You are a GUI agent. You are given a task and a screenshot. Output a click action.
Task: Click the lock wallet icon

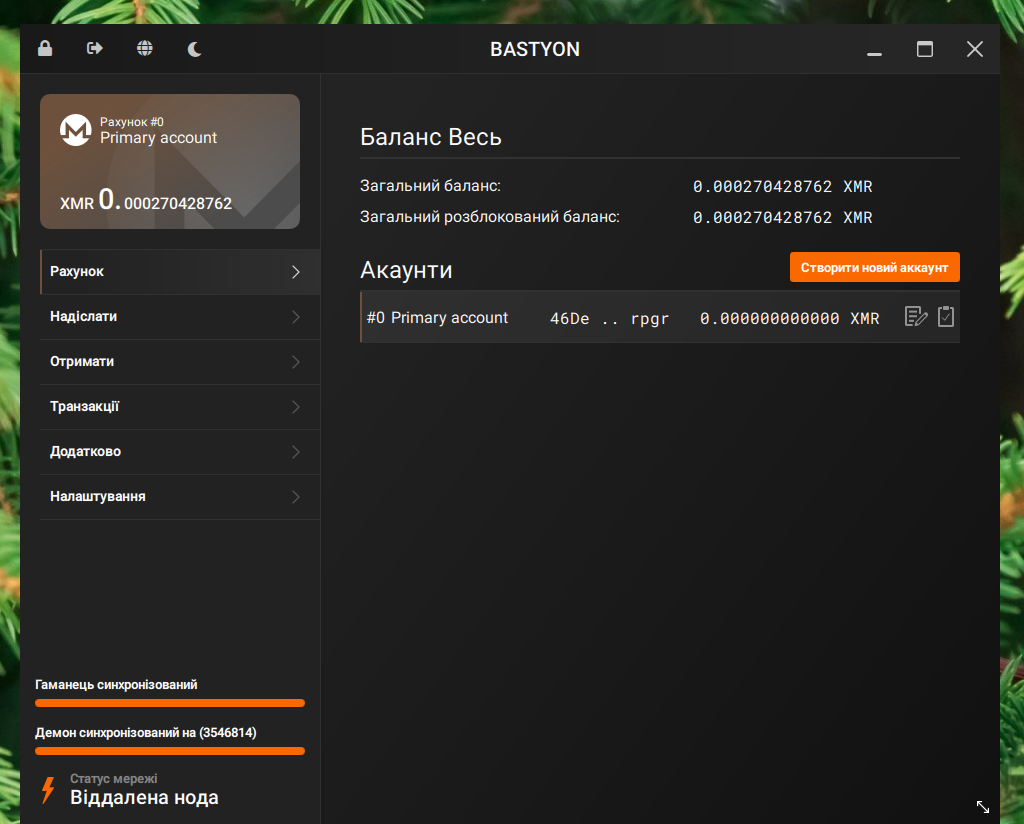(45, 49)
